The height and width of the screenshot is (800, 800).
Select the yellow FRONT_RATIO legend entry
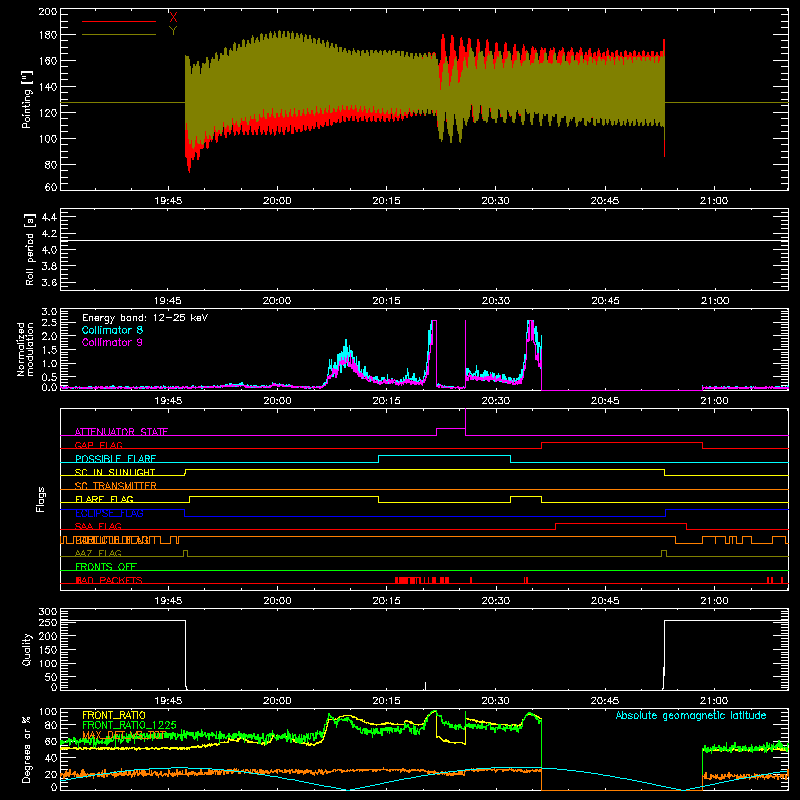click(x=114, y=715)
